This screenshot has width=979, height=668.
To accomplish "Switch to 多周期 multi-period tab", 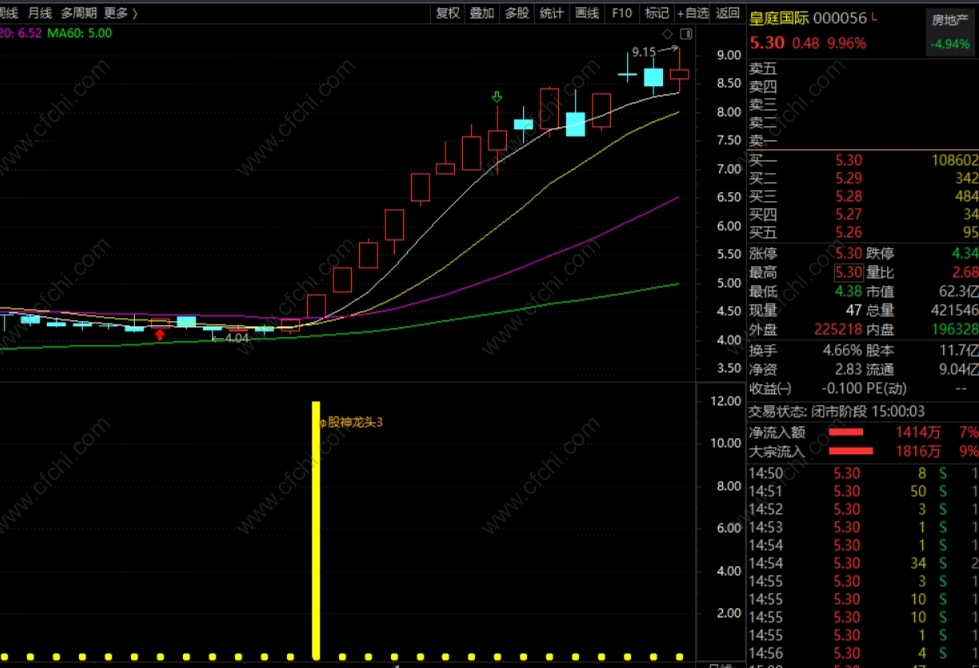I will click(x=79, y=13).
